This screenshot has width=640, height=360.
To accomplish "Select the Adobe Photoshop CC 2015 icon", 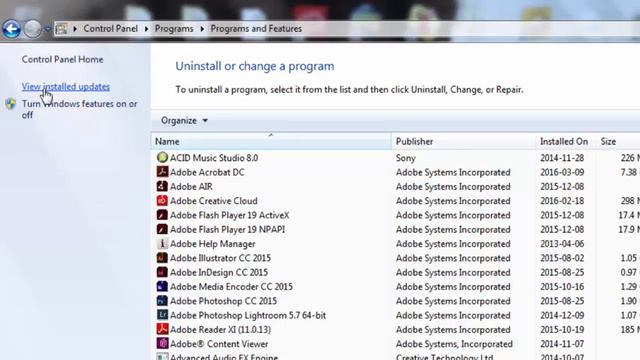I will [x=162, y=300].
